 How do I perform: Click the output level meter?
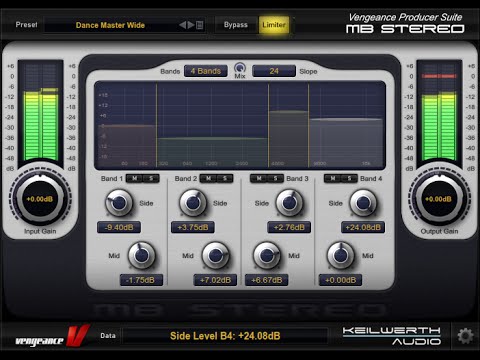point(439,113)
